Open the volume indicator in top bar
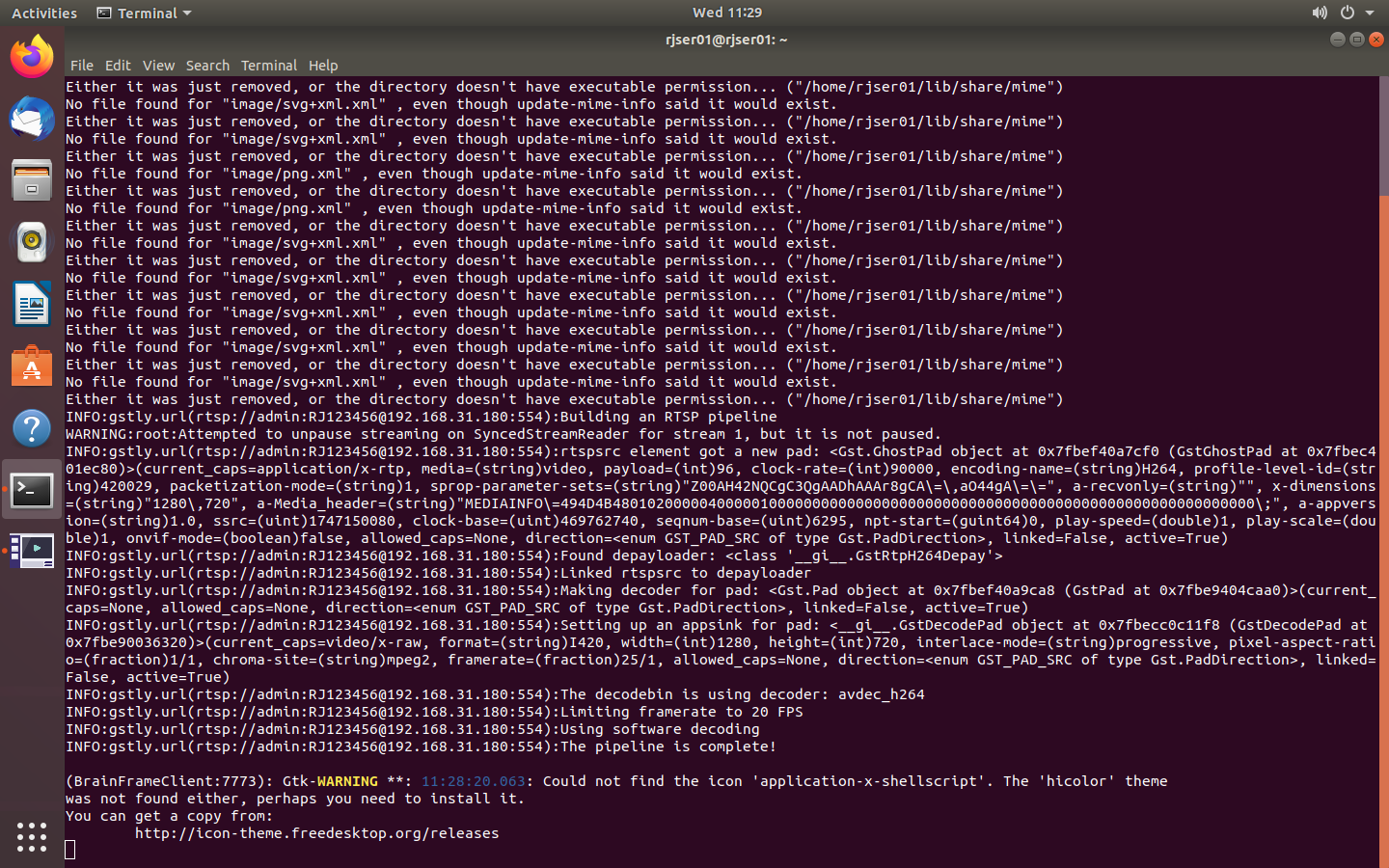This screenshot has height=868, width=1389. 1320,13
